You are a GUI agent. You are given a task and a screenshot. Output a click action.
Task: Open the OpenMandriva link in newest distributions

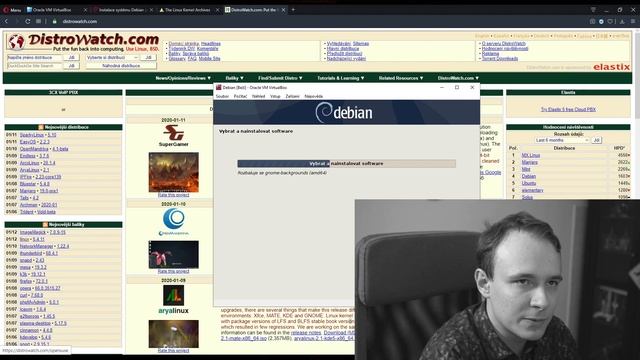(34, 149)
